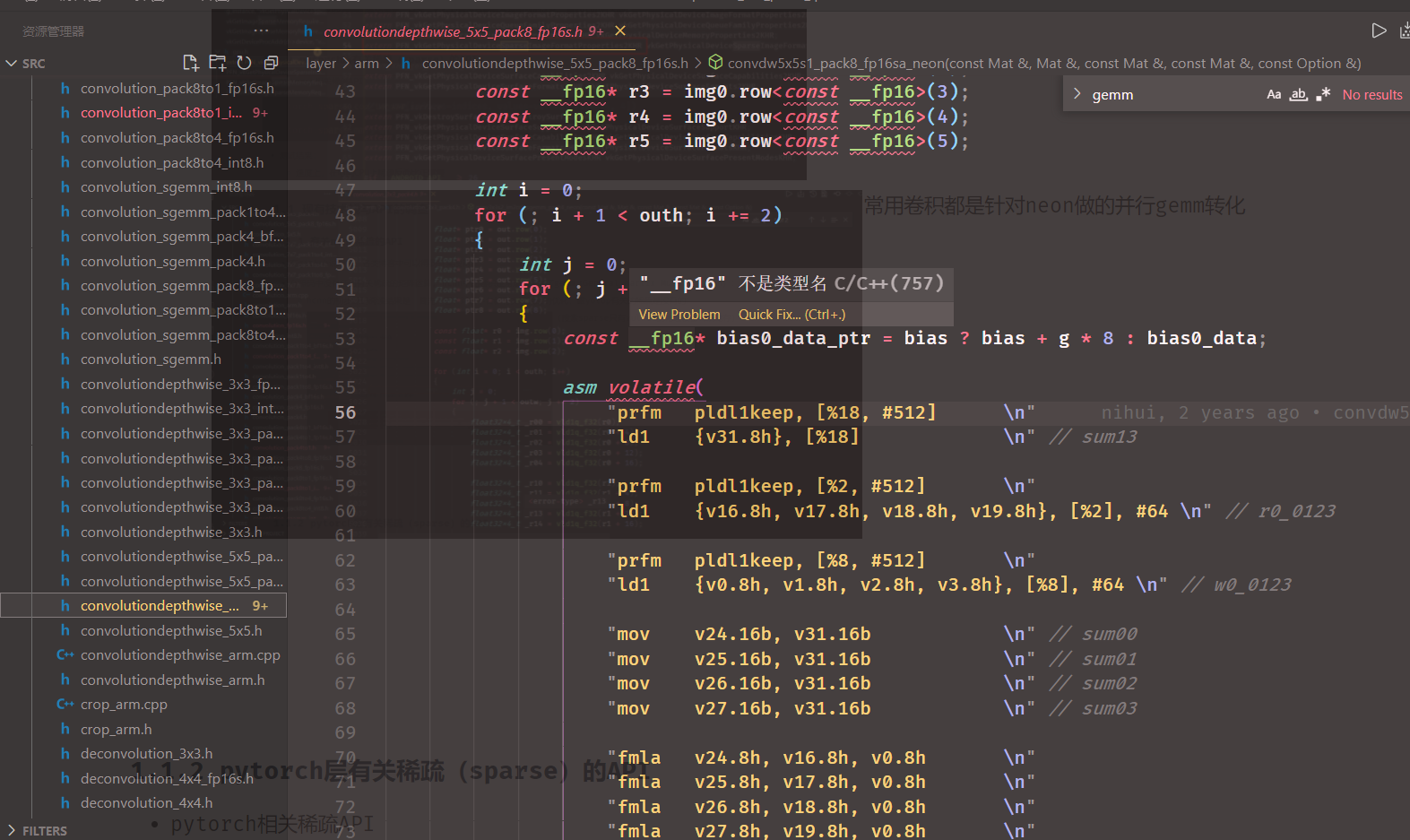Click h icon beside convolution_sgemm_int8.h
Viewport: 1410px width, 840px height.
pyautogui.click(x=65, y=186)
